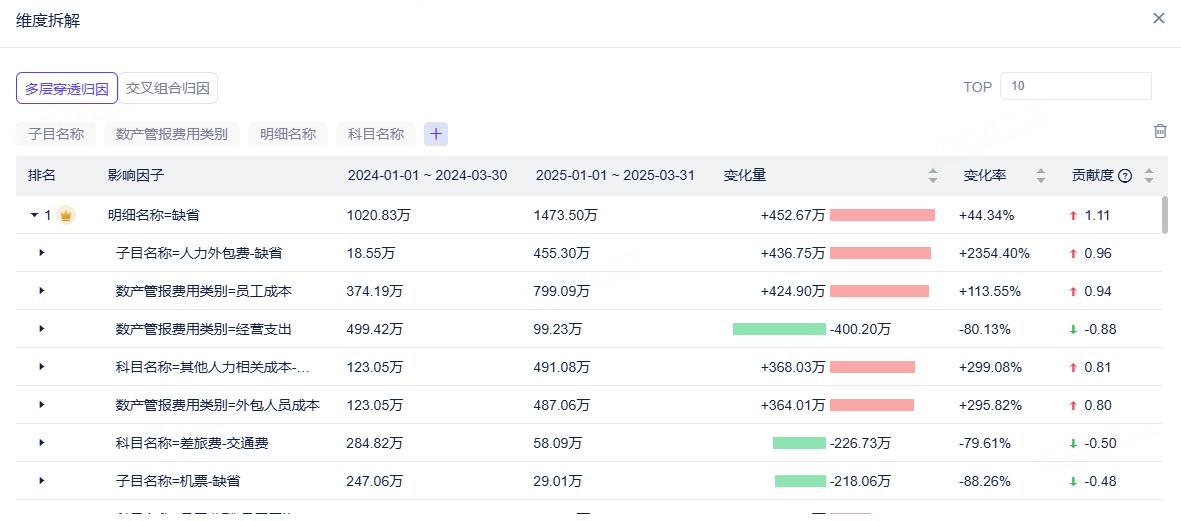The image size is (1181, 521).
Task: Sort by 变化量 column arrows
Action: click(933, 176)
